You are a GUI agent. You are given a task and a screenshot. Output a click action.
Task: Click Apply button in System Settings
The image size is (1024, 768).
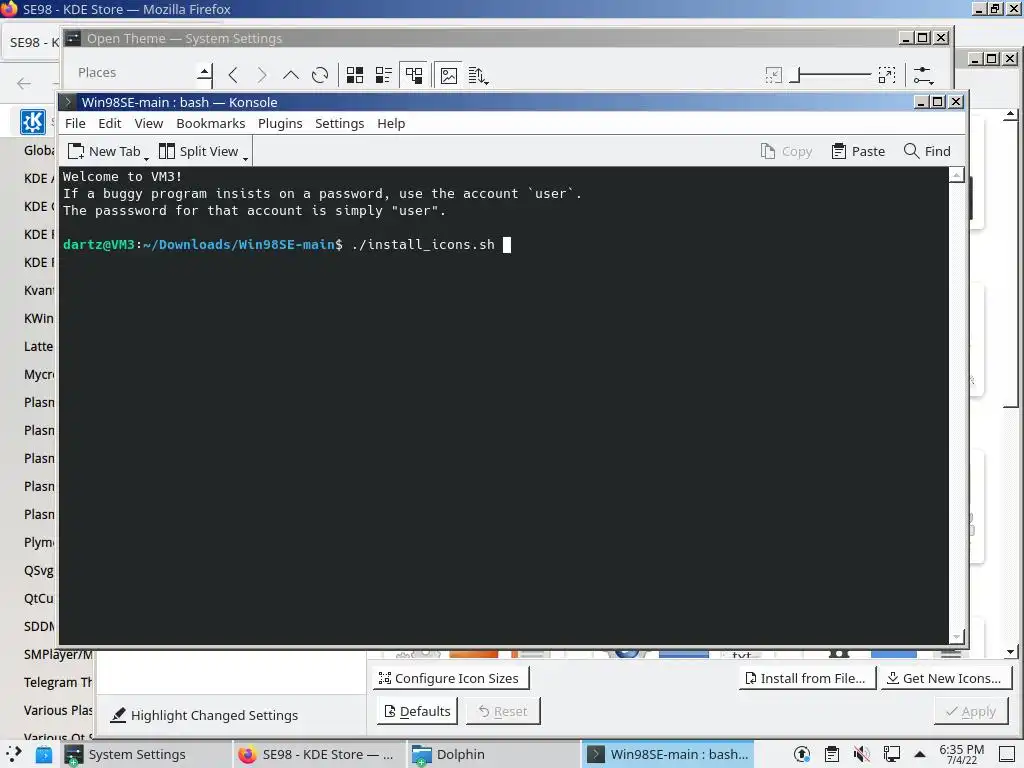(971, 711)
